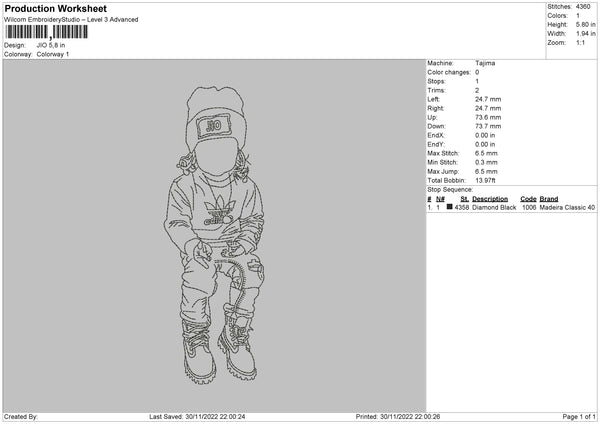
Task: Click the Stitches count 4360
Action: (x=583, y=7)
